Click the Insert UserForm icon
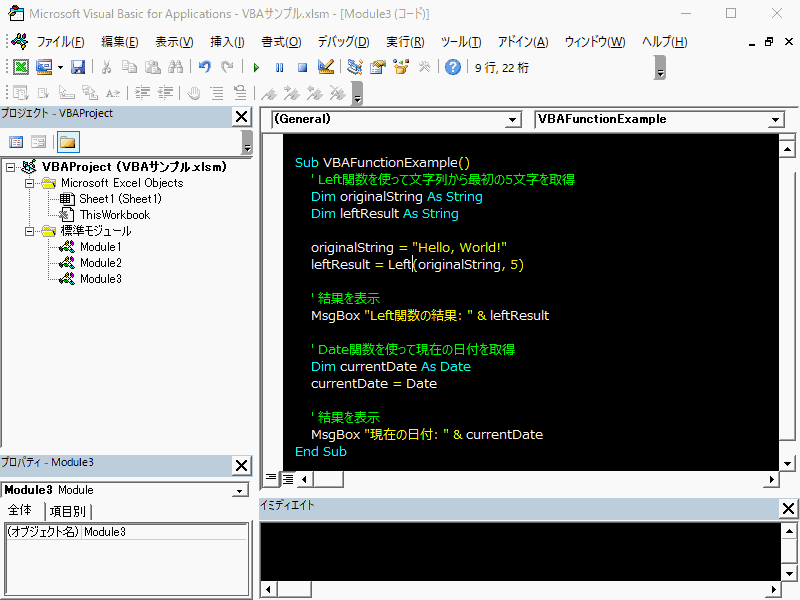The image size is (800, 600). click(44, 67)
